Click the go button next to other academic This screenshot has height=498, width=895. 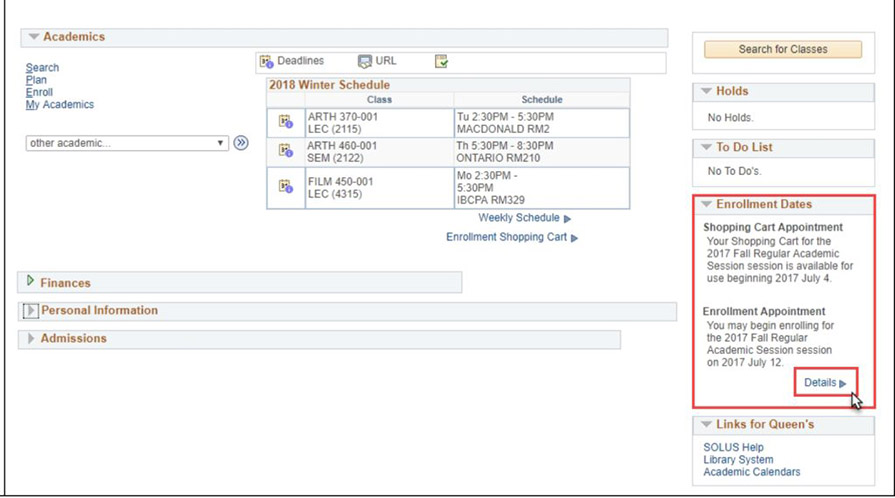pos(241,143)
